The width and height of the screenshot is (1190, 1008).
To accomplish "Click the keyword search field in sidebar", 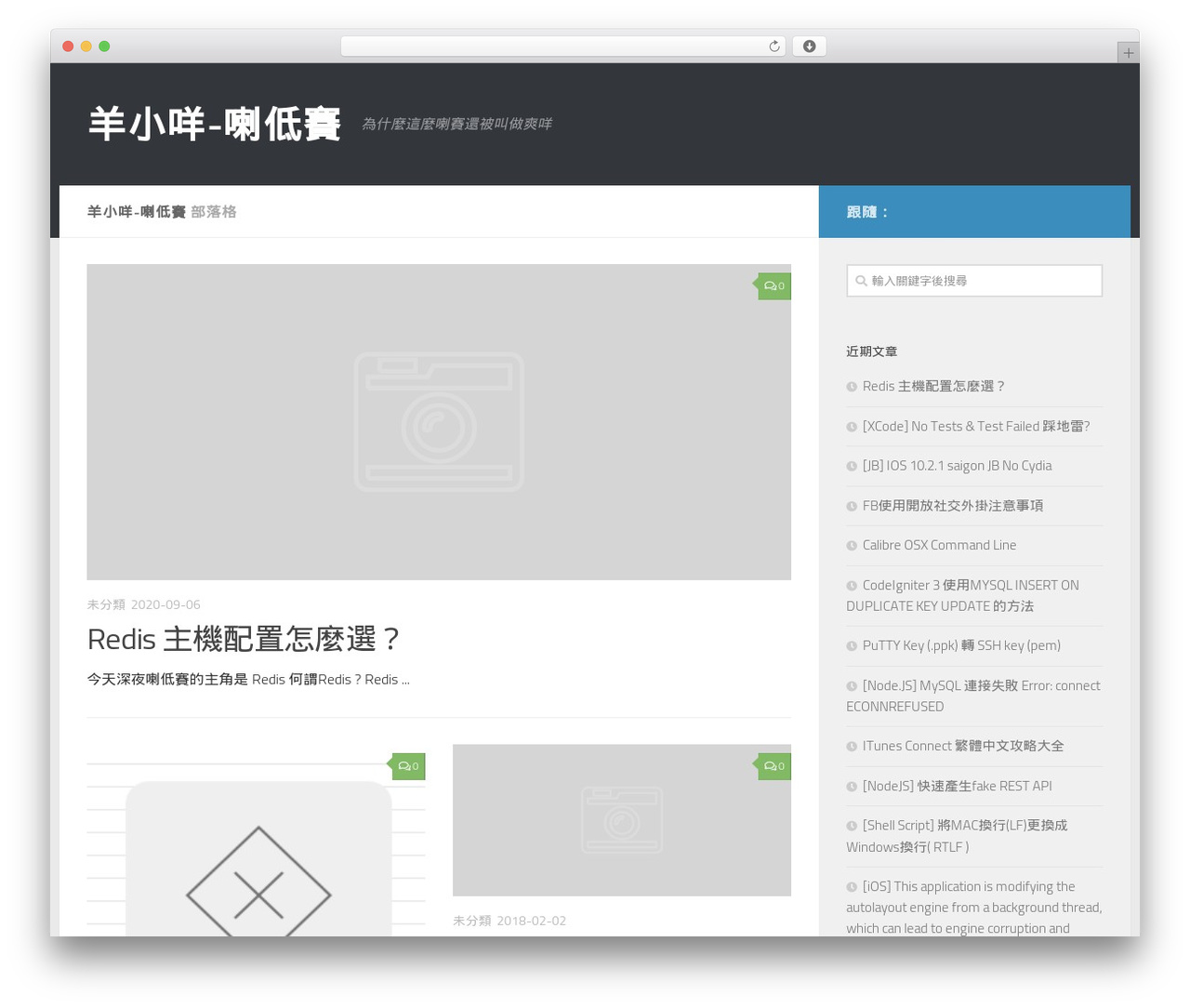I will pos(974,281).
